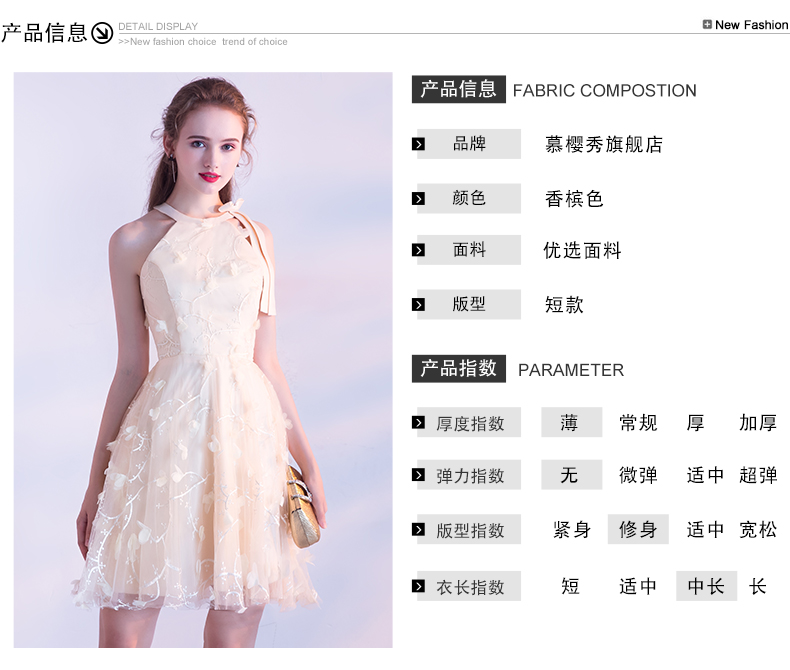Click the arrow icon beside 衣长指数
The image size is (790, 670).
418,586
